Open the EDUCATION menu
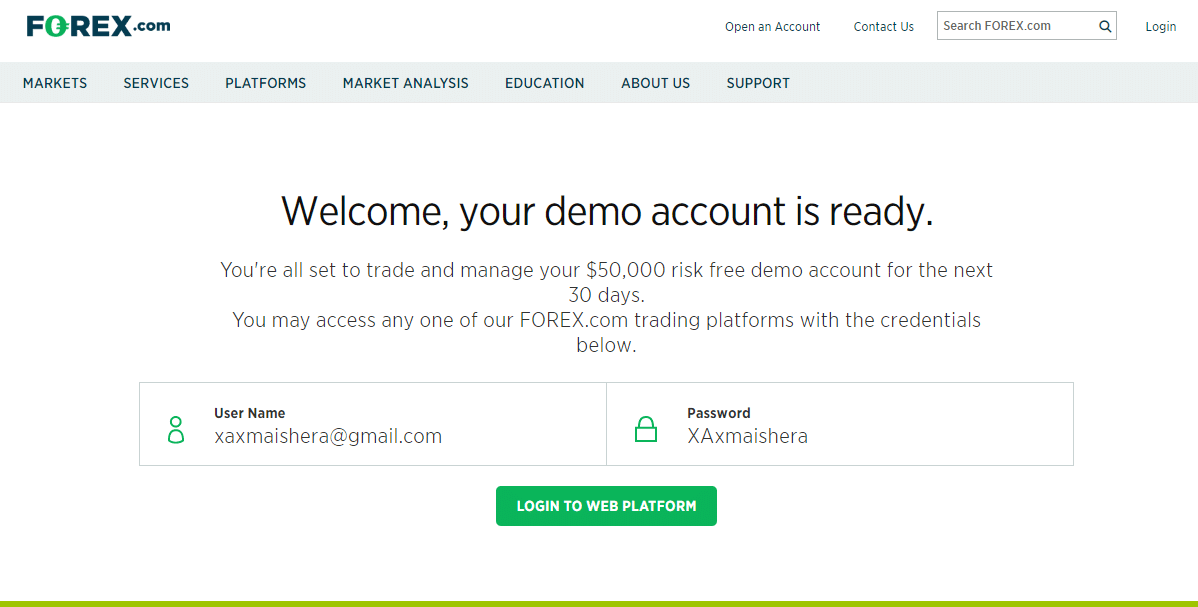1198x607 pixels. click(x=544, y=83)
